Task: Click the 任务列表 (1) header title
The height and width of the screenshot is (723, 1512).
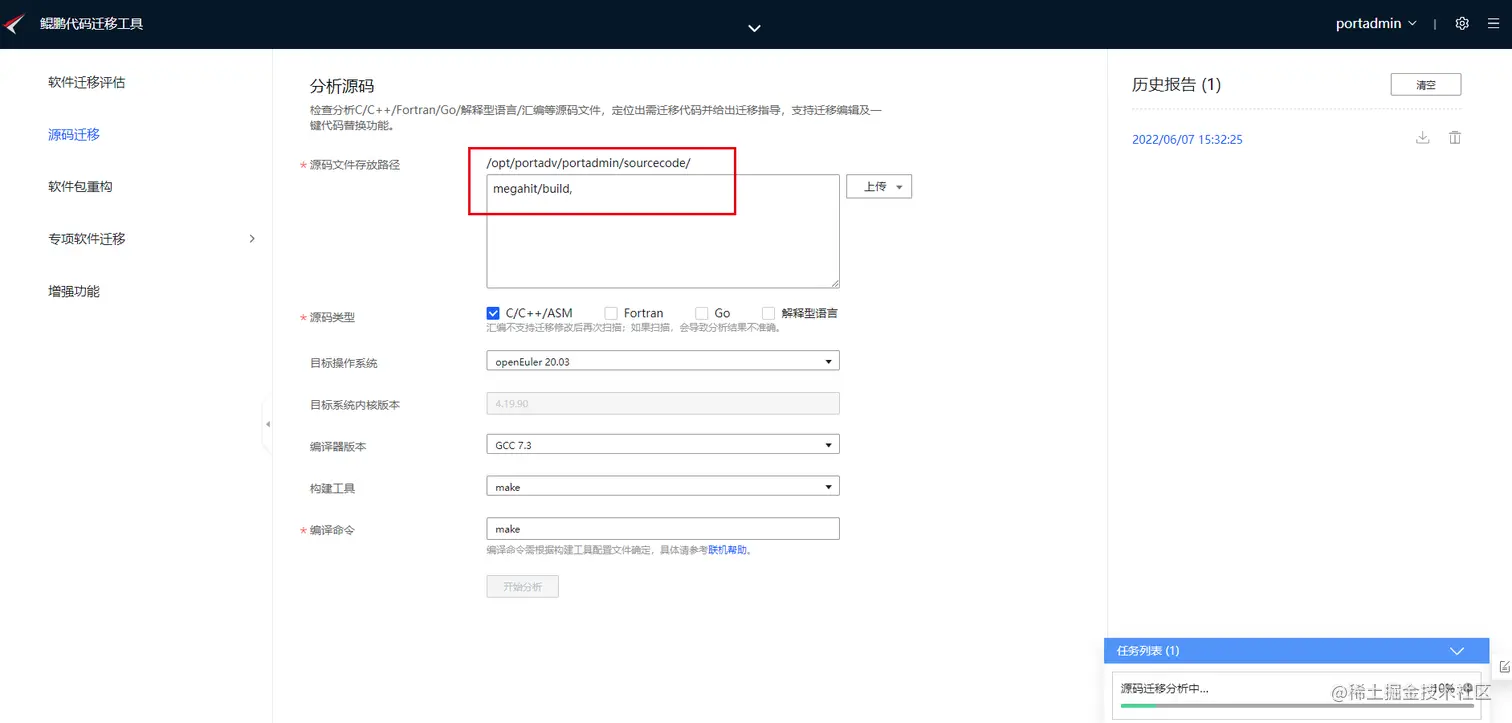Action: tap(1148, 650)
